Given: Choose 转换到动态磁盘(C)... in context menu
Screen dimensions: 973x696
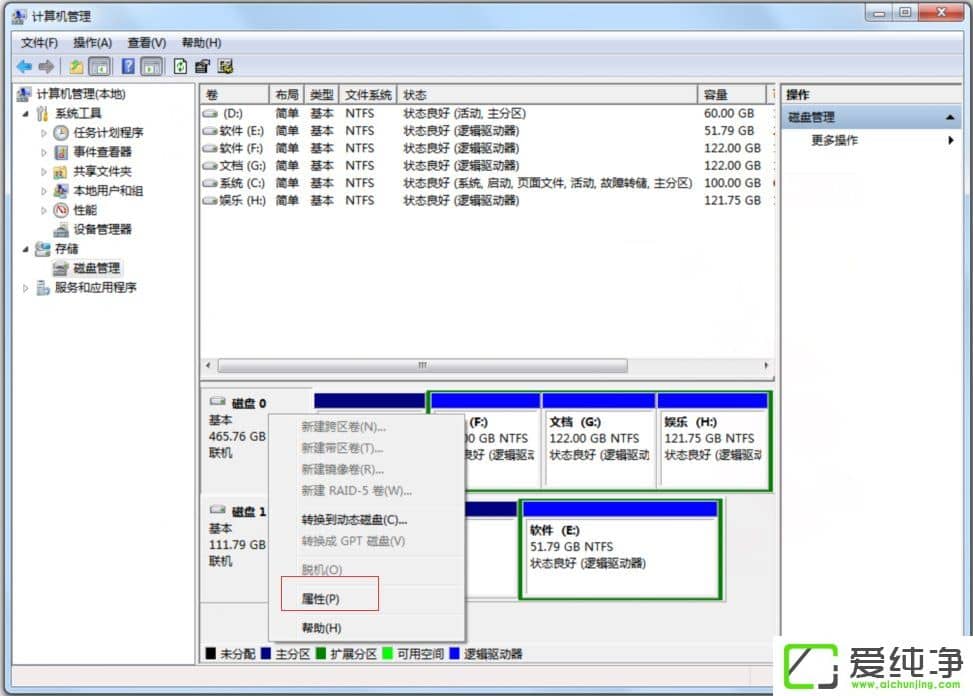Looking at the screenshot, I should (x=354, y=520).
